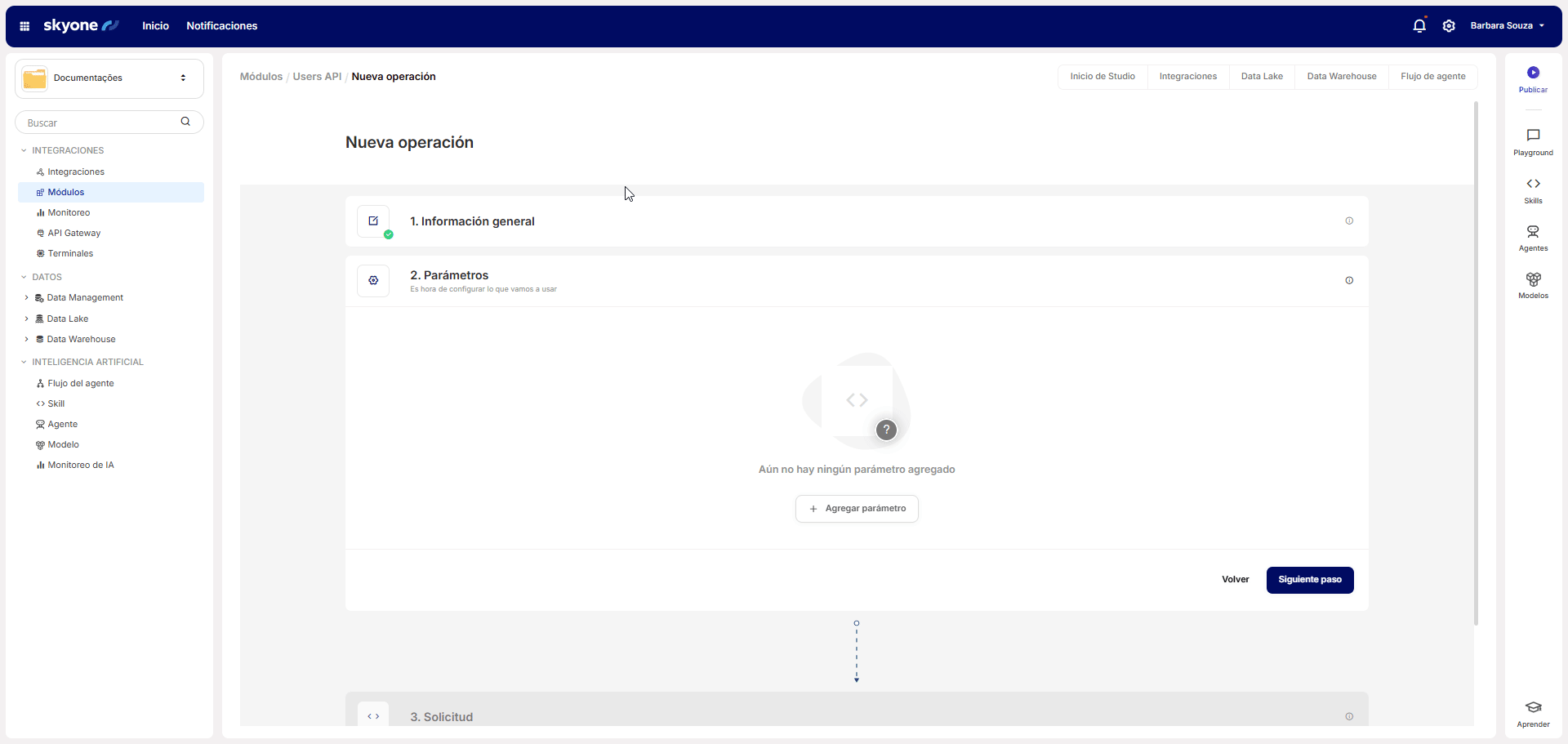Switch to the Data Warehouse tab
This screenshot has height=744, width=1568.
[x=1341, y=77]
